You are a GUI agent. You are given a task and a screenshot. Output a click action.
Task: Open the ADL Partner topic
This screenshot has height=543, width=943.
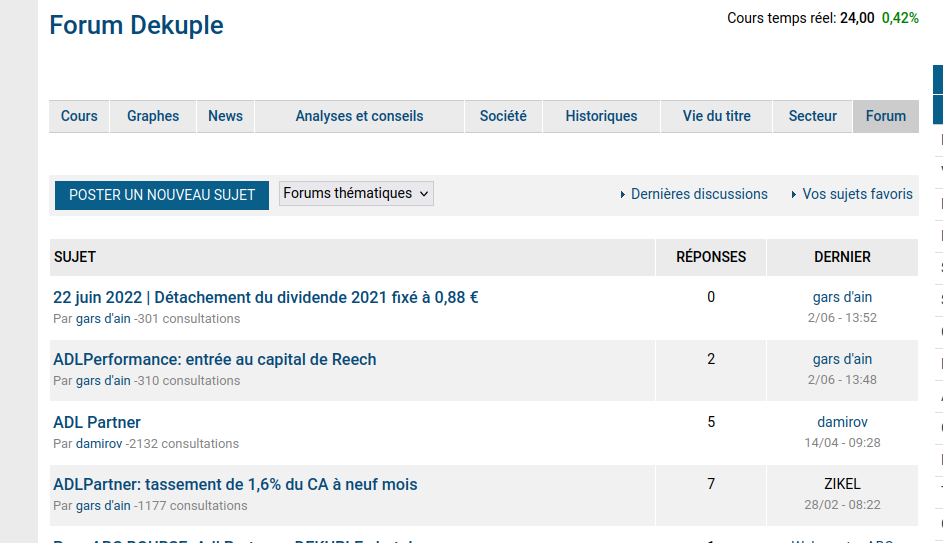[97, 423]
